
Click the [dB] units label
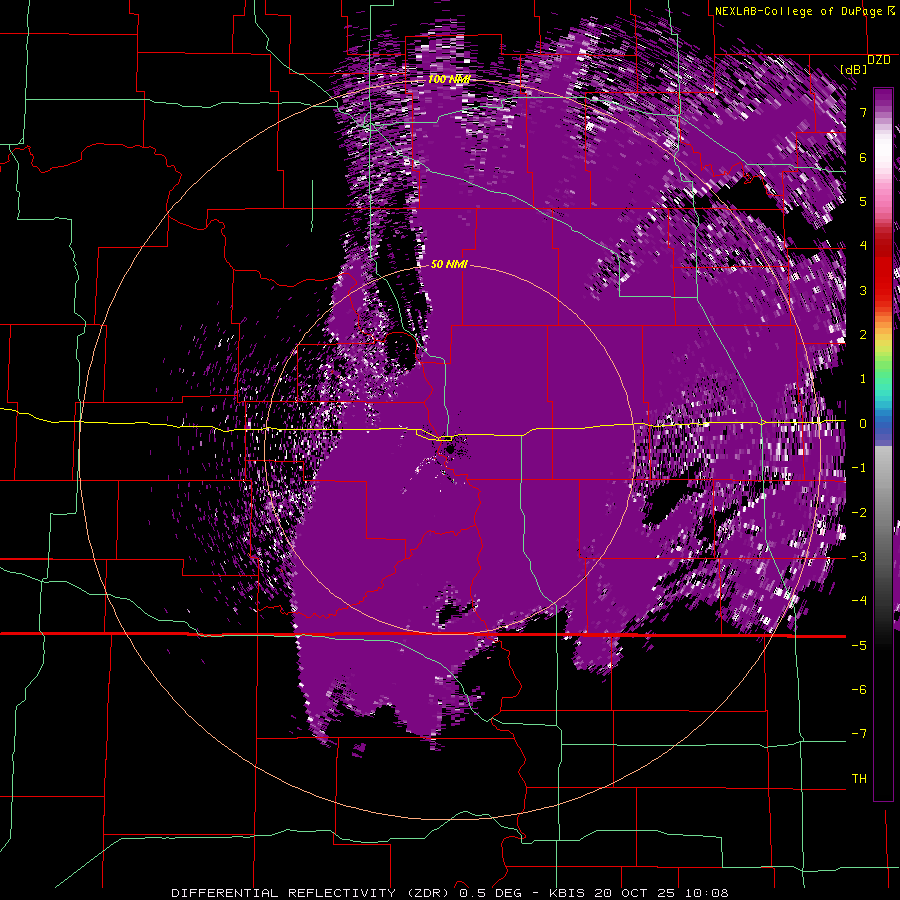click(854, 69)
